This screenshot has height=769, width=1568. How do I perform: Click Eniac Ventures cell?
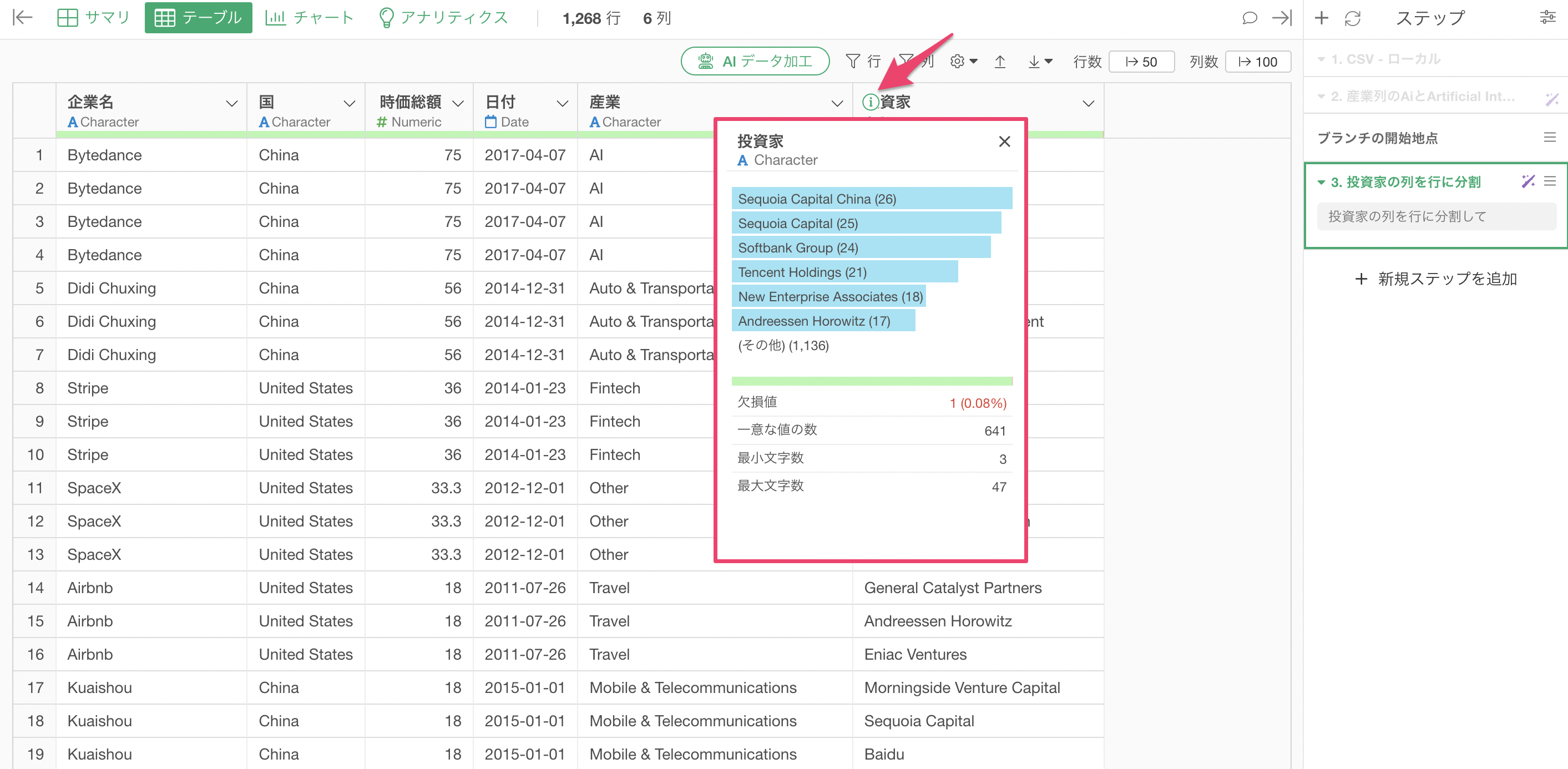(978, 654)
